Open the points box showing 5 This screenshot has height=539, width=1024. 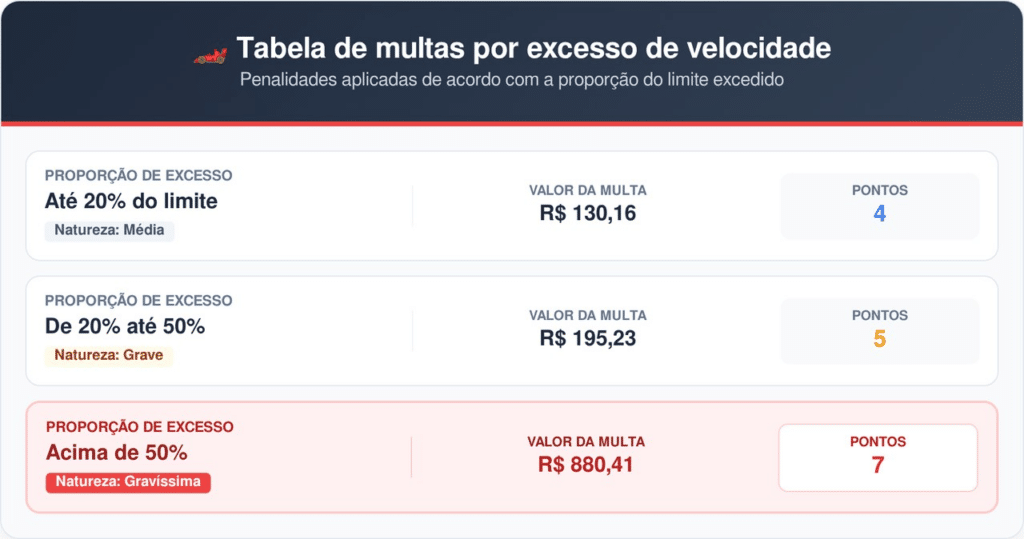pos(879,331)
